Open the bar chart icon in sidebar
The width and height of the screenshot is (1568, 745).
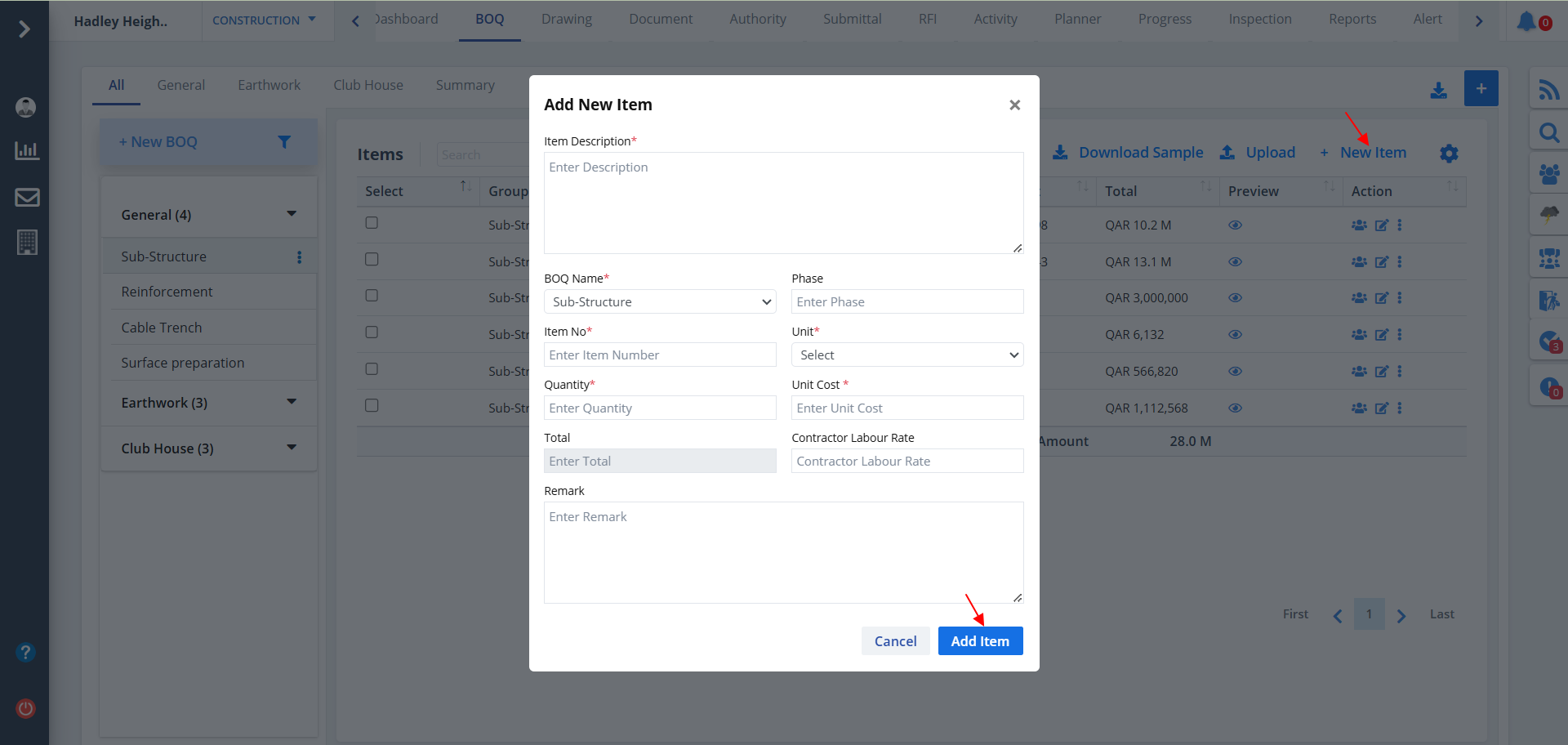(27, 151)
